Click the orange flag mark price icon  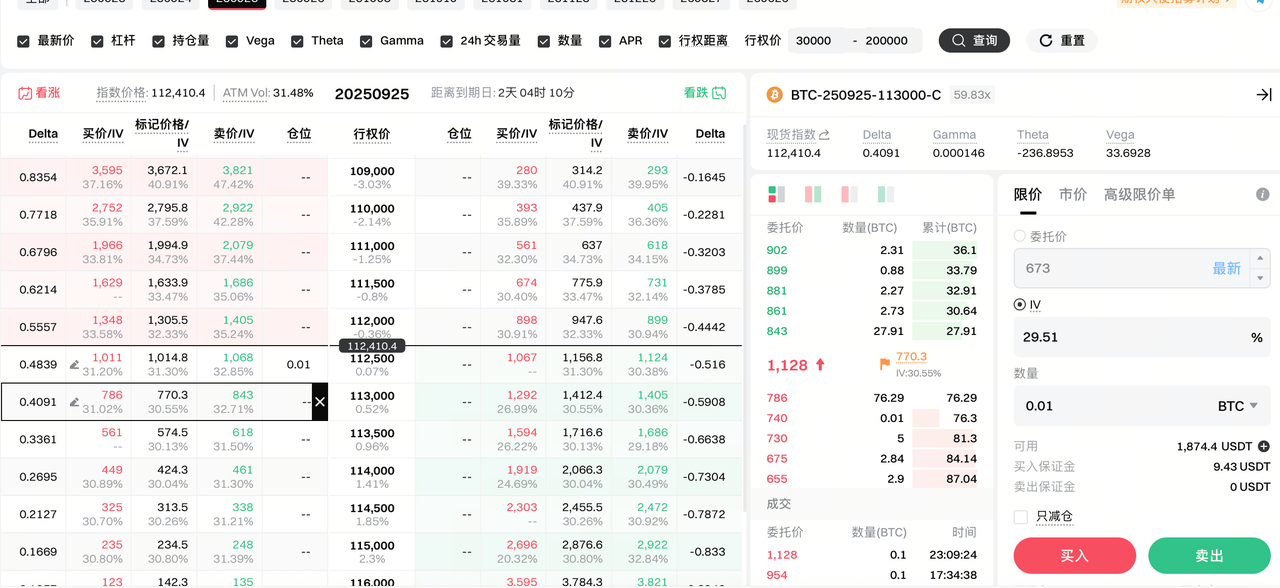884,364
